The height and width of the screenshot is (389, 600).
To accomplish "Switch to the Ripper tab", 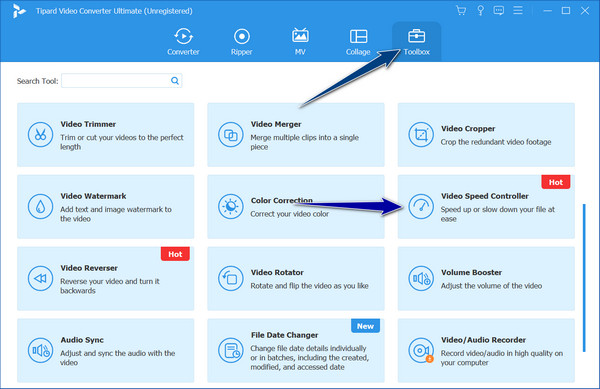I will [241, 42].
